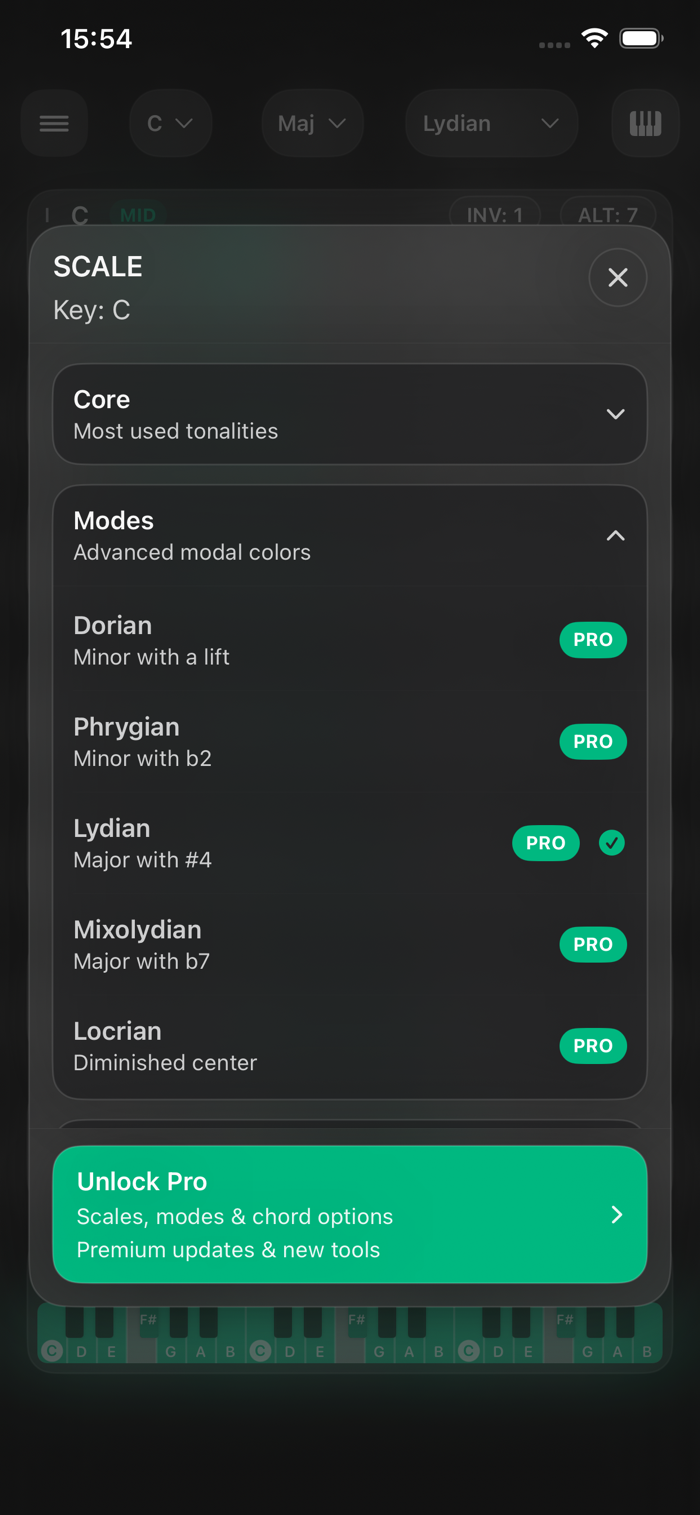Image resolution: width=700 pixels, height=1515 pixels.
Task: Select the Dorian mode option
Action: 250,640
